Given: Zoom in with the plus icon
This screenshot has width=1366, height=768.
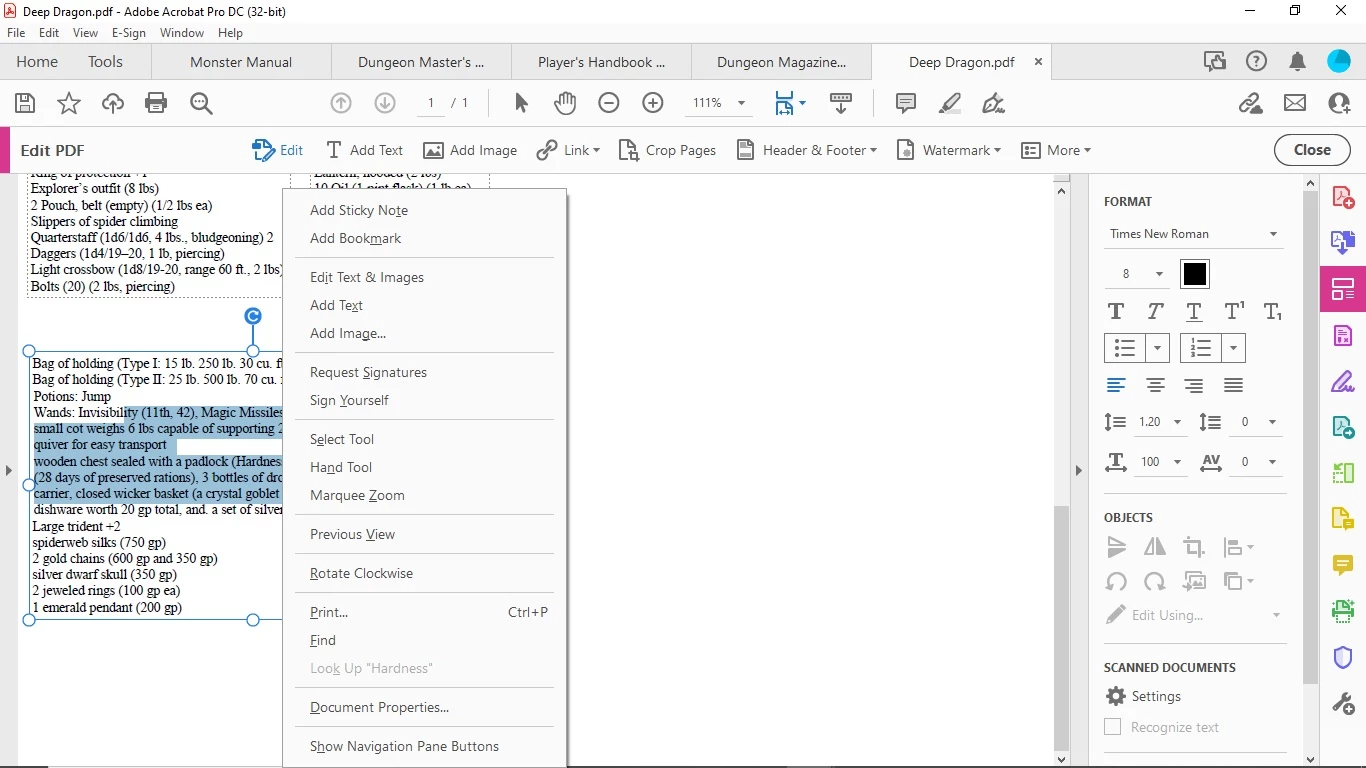Looking at the screenshot, I should 653,103.
